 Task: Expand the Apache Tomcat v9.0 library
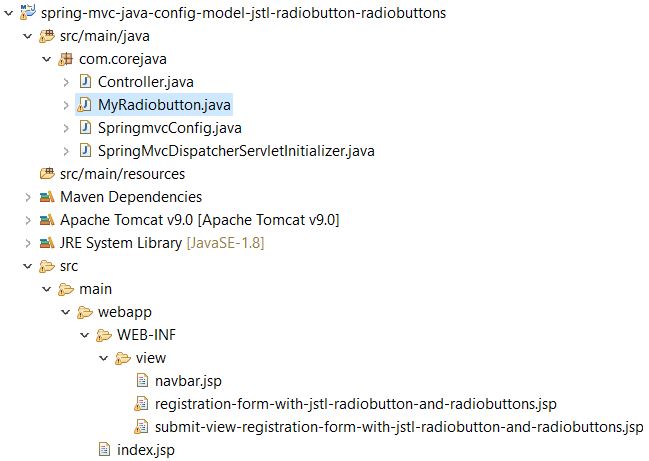[x=28, y=220]
